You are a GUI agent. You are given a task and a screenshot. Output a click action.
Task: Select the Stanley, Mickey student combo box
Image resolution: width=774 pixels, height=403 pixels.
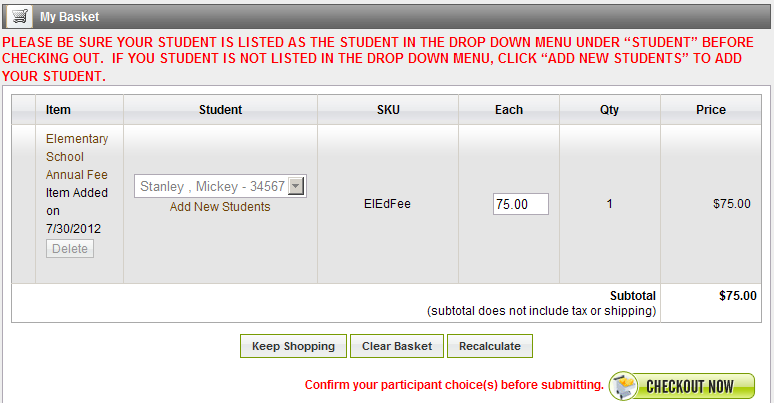pos(220,186)
